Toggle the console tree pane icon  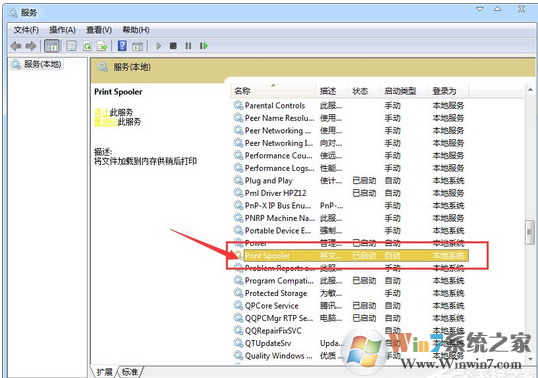(52, 46)
